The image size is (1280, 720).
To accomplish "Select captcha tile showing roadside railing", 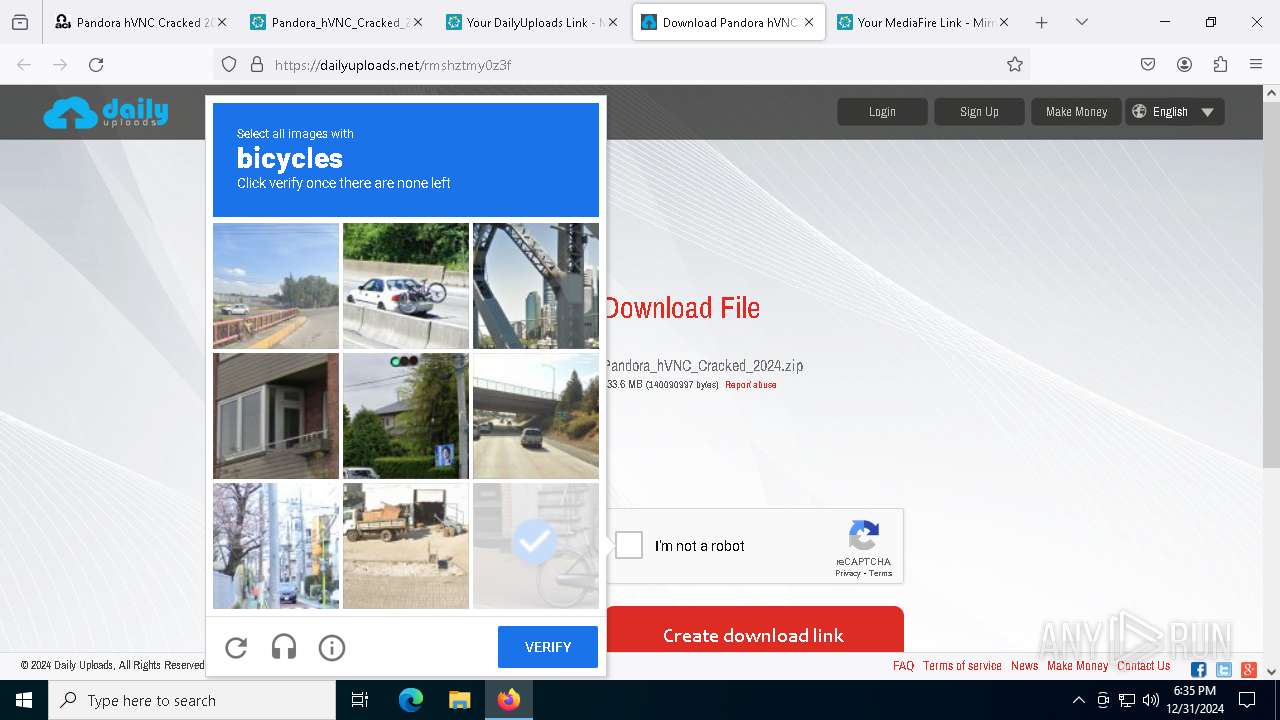I will tap(276, 286).
